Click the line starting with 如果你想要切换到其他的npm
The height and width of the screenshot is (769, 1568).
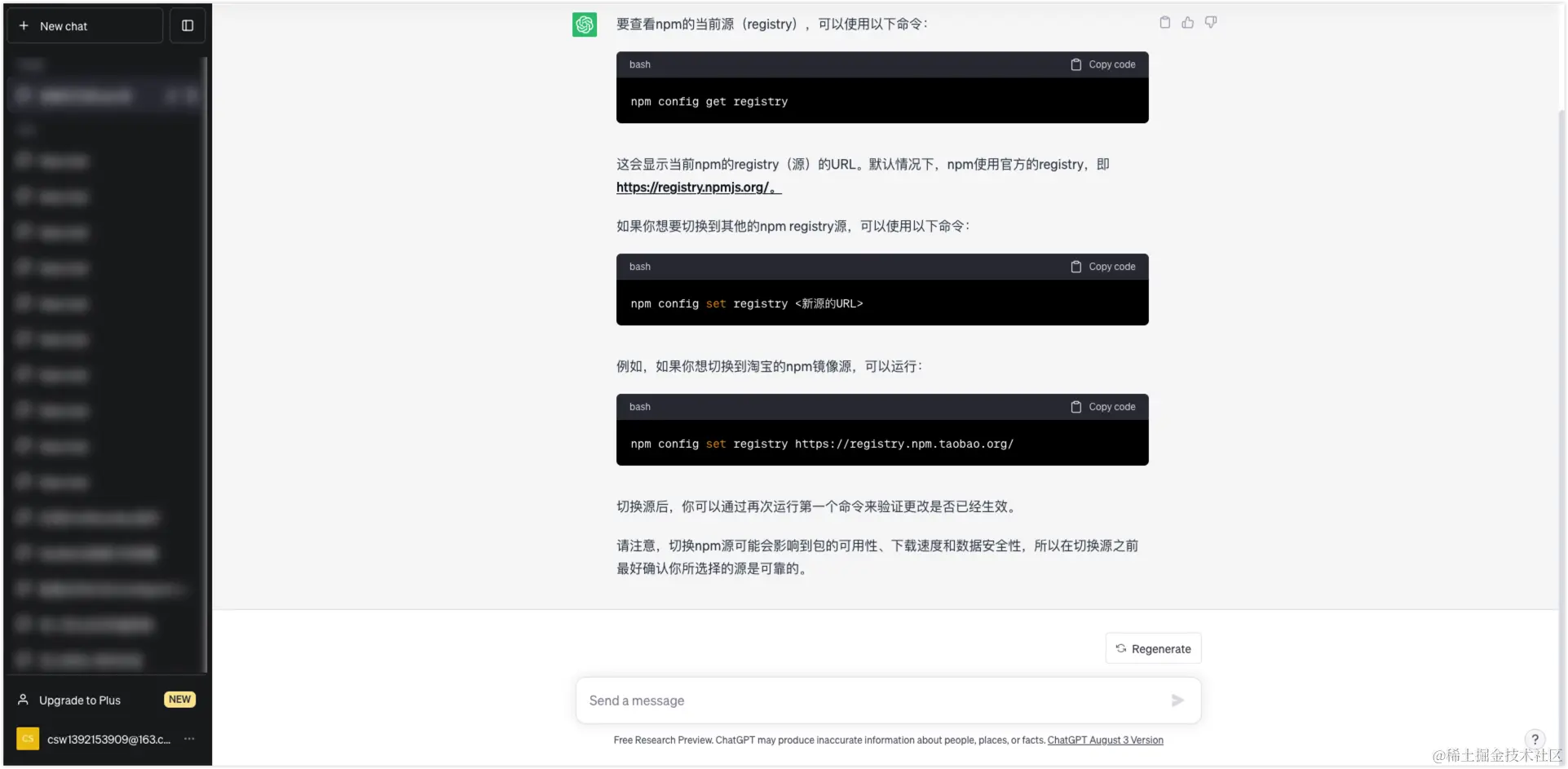pos(793,227)
